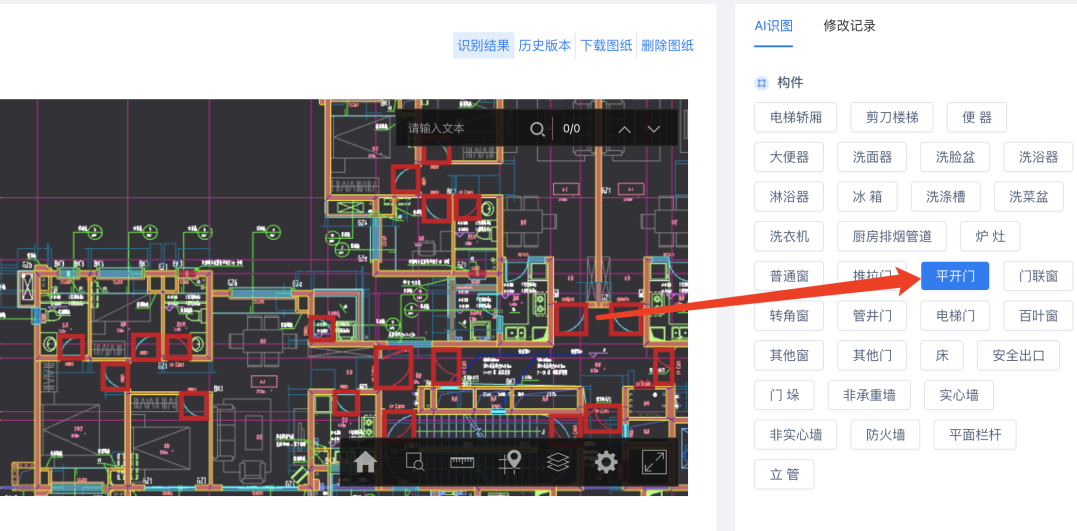Image resolution: width=1077 pixels, height=531 pixels.
Task: Pick the 转角窗 tag
Action: click(x=789, y=316)
